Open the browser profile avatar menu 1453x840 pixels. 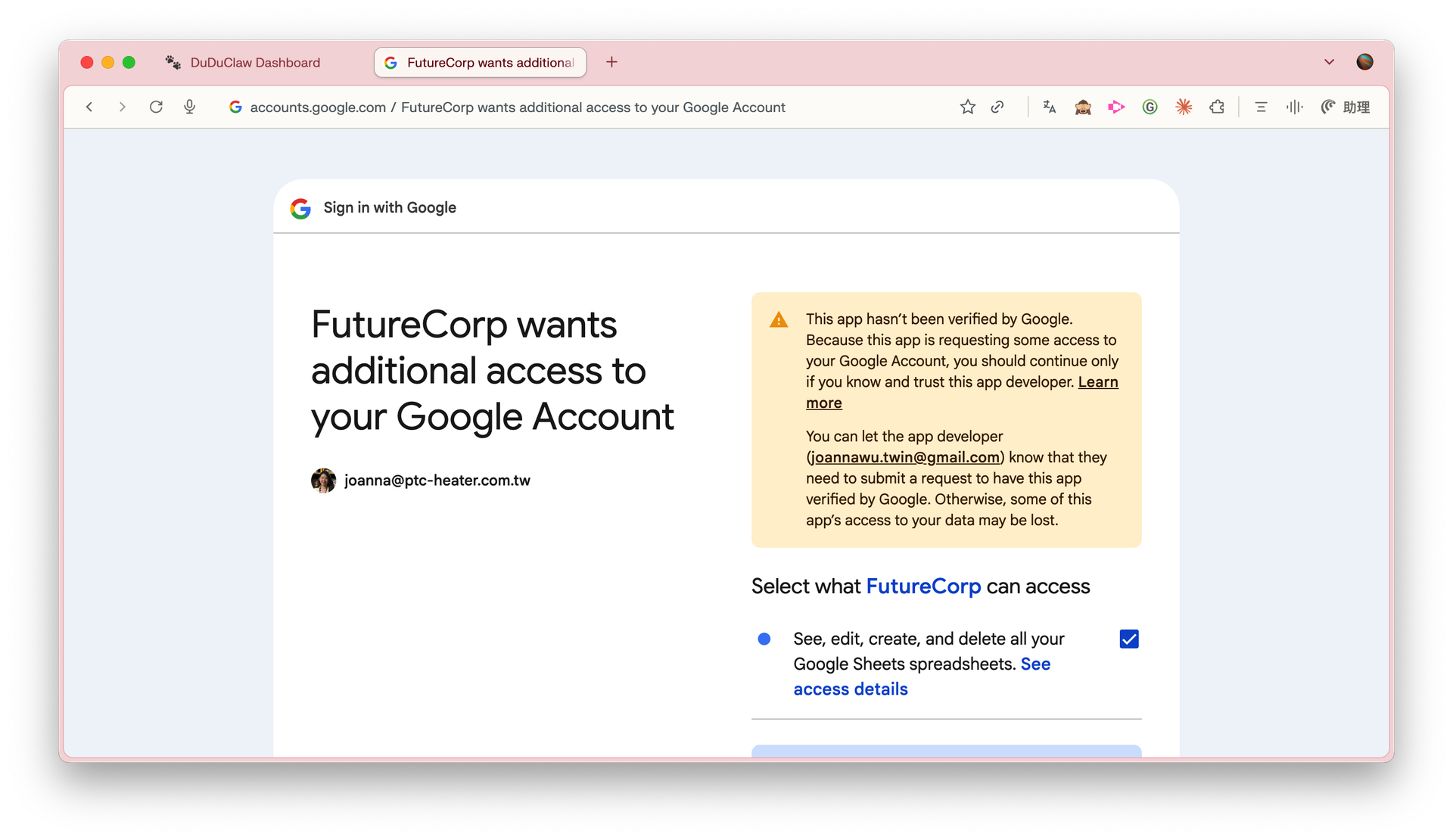click(x=1364, y=62)
